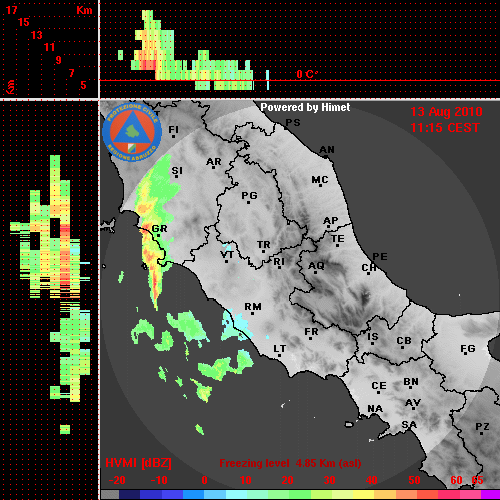Click the RM city label on map

(253, 307)
